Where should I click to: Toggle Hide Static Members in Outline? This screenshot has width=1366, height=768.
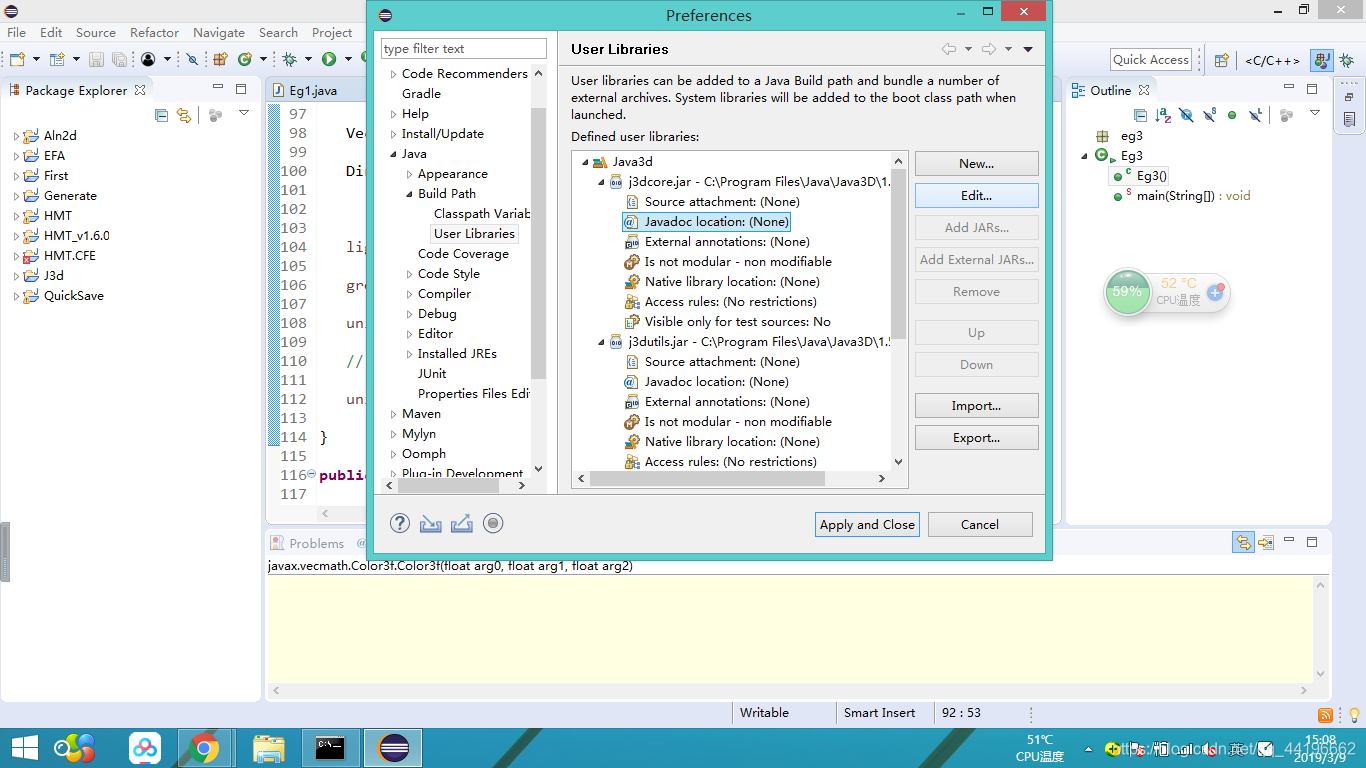point(1209,115)
